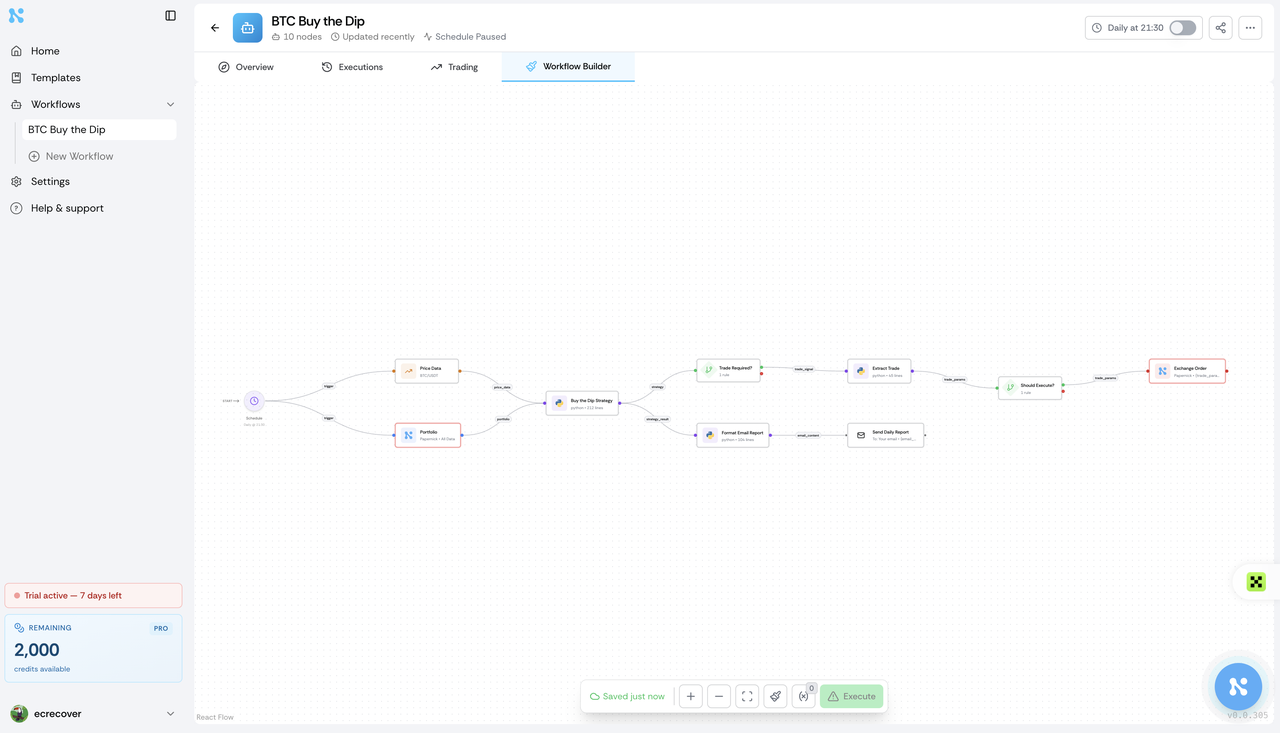Select the Portfolio node
Image resolution: width=1280 pixels, height=733 pixels.
(x=427, y=435)
